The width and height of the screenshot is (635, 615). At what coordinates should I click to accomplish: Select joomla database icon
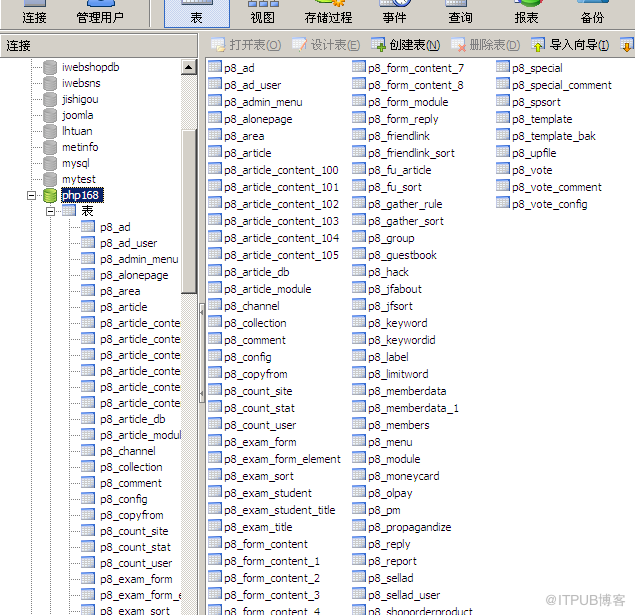pos(50,115)
